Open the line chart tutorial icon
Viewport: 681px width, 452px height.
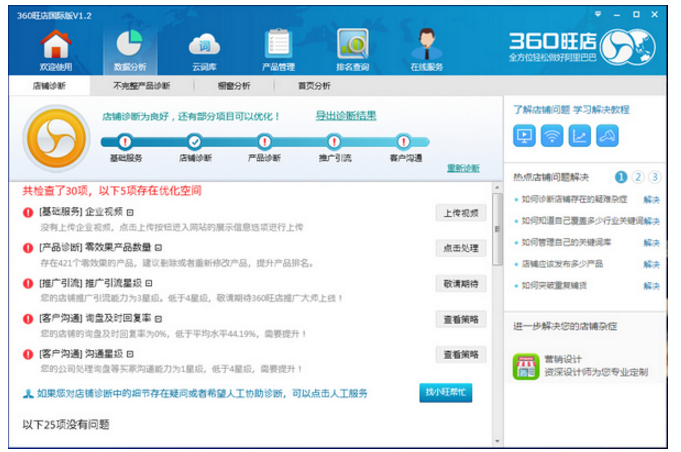coord(579,136)
